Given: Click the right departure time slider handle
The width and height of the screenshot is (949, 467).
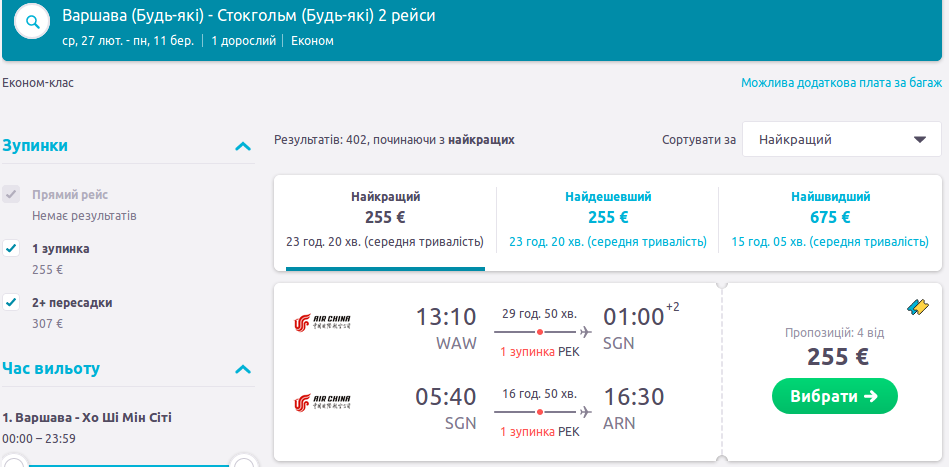Looking at the screenshot, I should (243, 462).
